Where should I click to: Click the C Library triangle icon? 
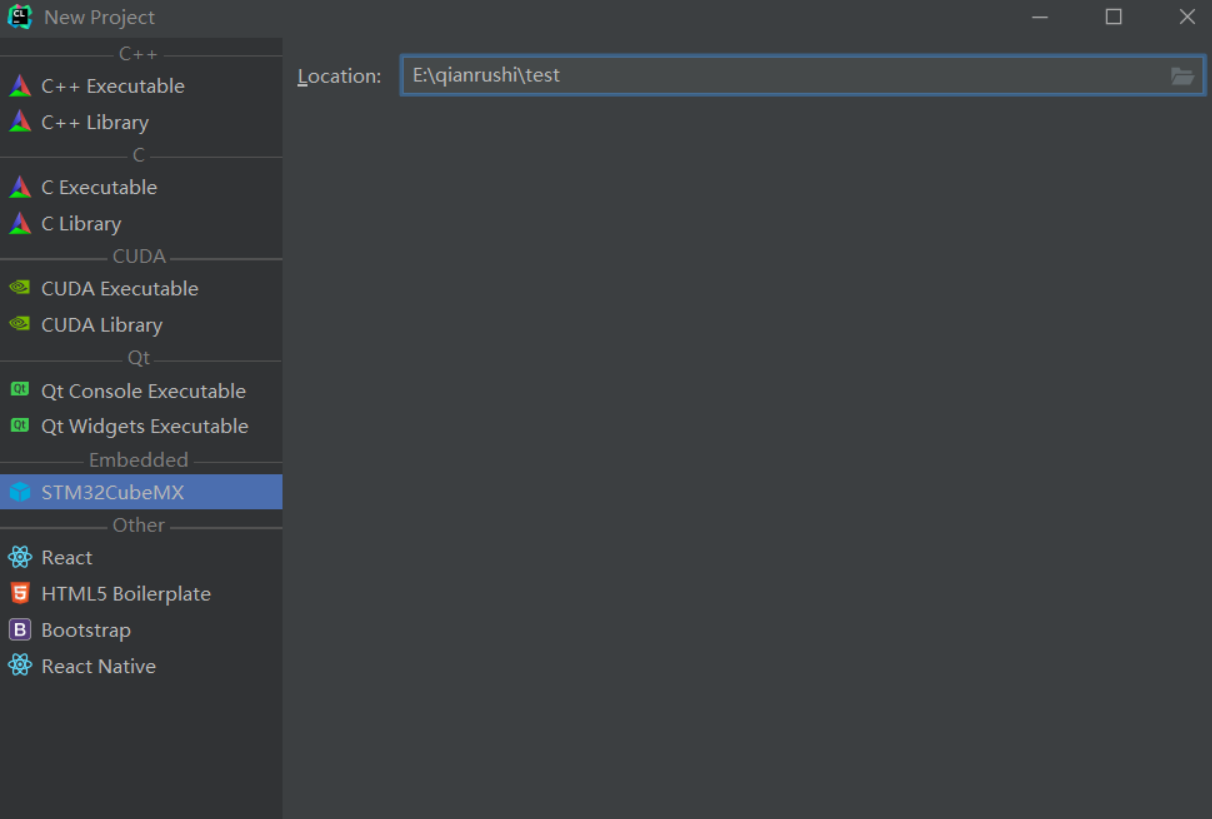pyautogui.click(x=20, y=223)
